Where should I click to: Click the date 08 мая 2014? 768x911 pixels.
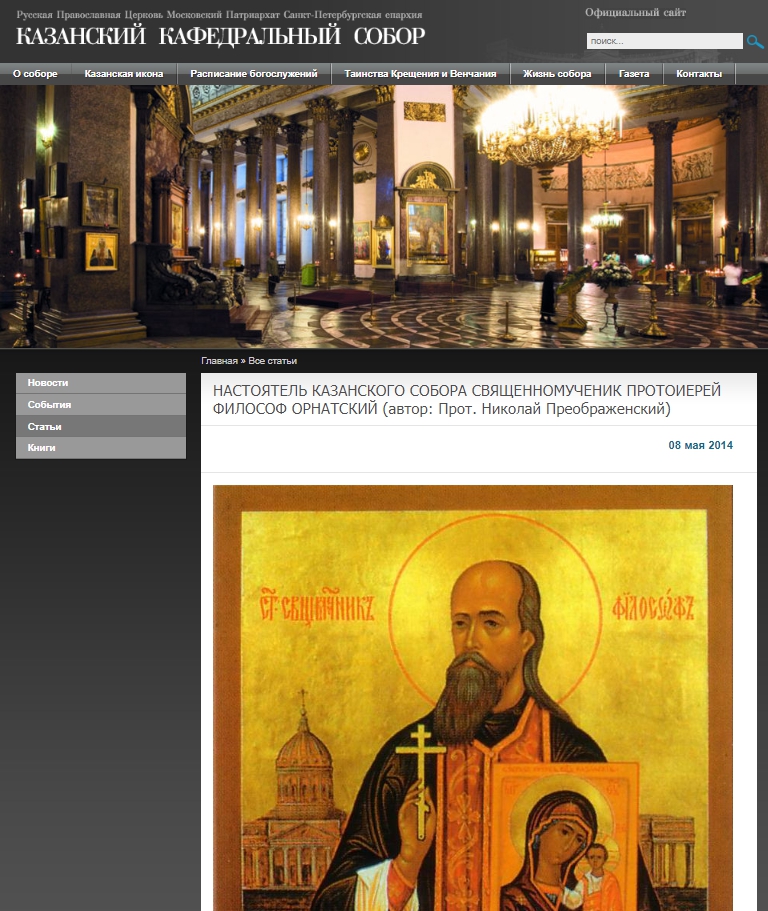click(x=701, y=446)
